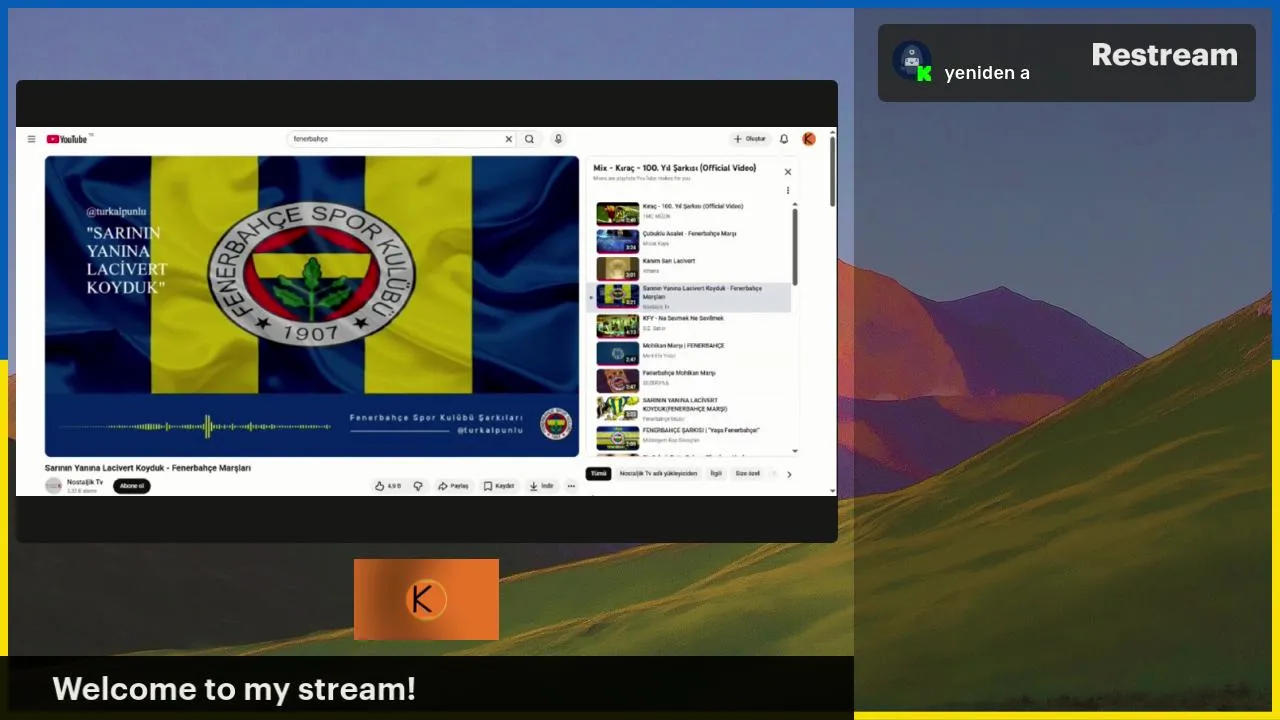
Task: Like the video with thumbs-up button
Action: coord(388,486)
